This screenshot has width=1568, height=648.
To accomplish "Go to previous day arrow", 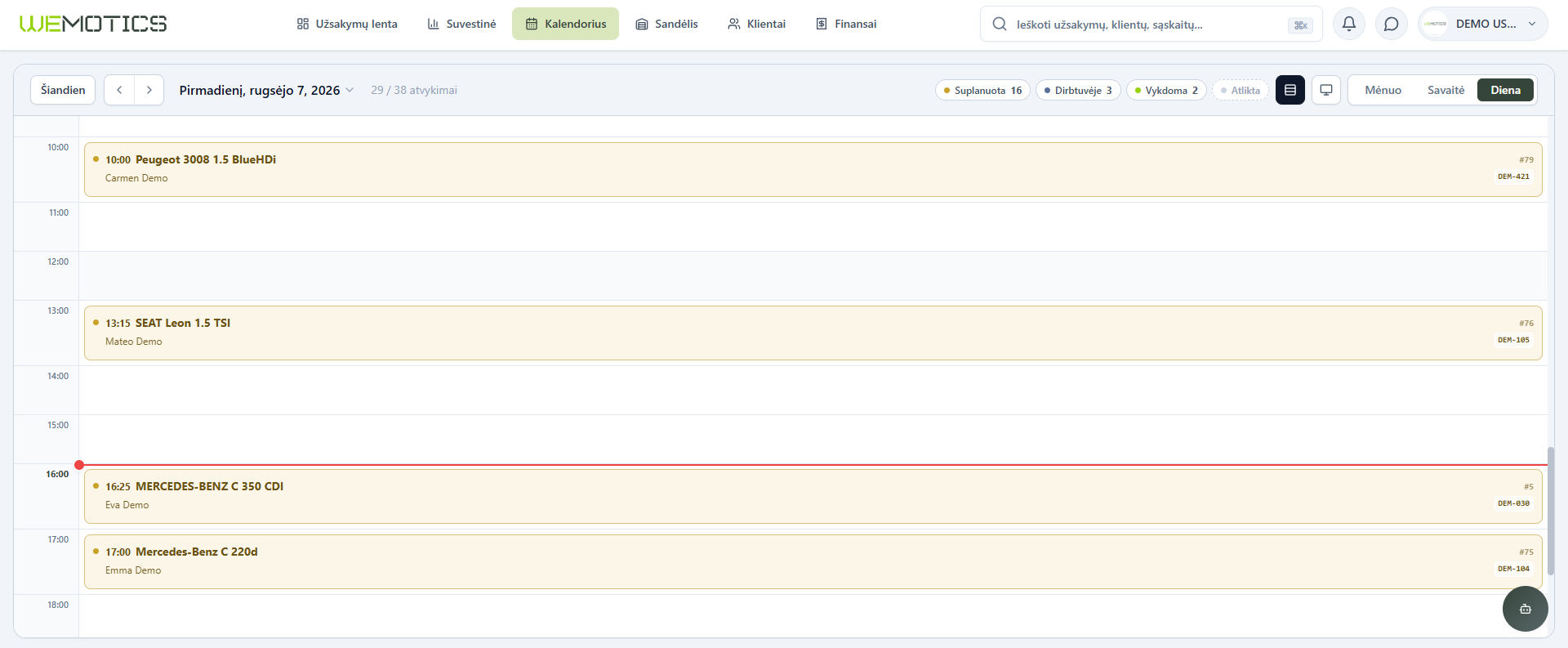I will coord(119,90).
